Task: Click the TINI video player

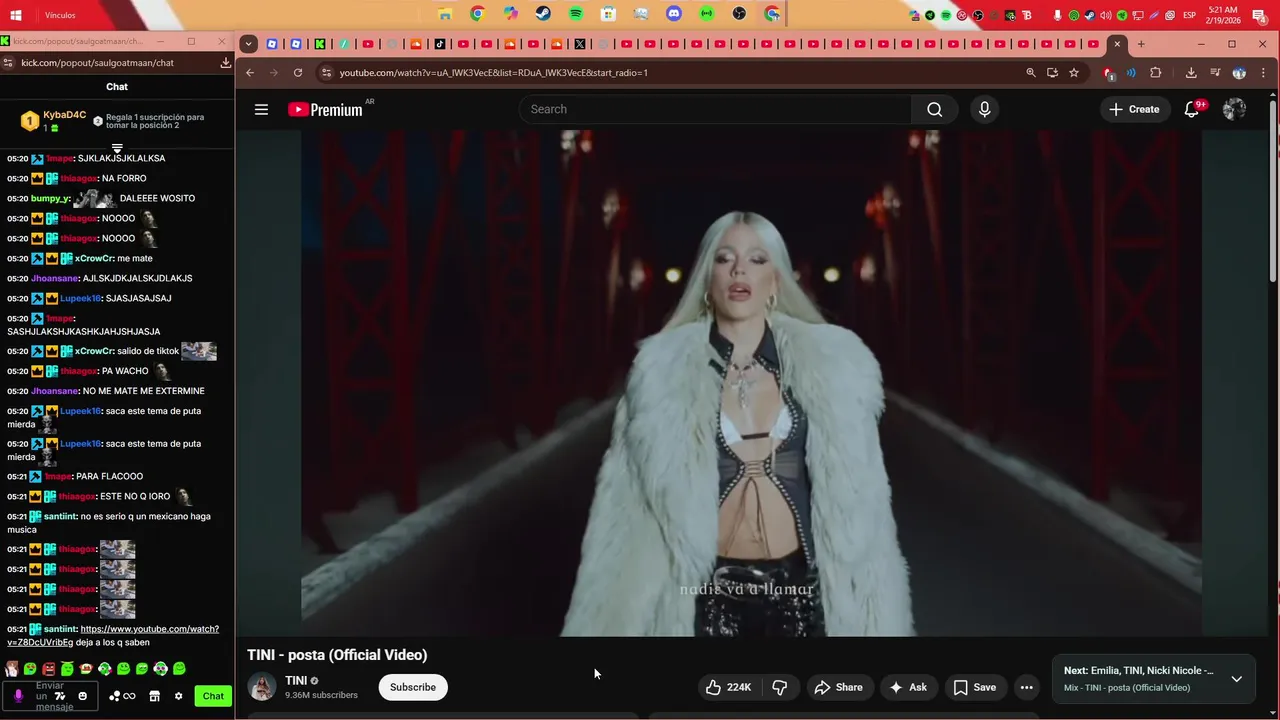Action: pyautogui.click(x=751, y=383)
